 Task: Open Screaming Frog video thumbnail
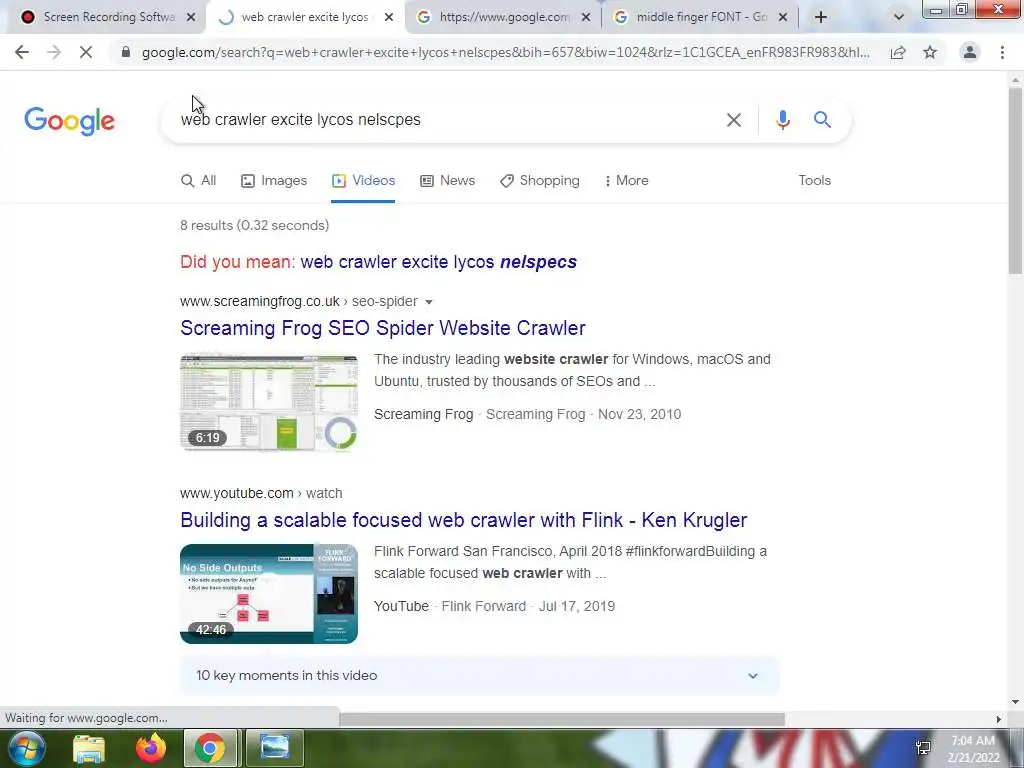pyautogui.click(x=269, y=403)
